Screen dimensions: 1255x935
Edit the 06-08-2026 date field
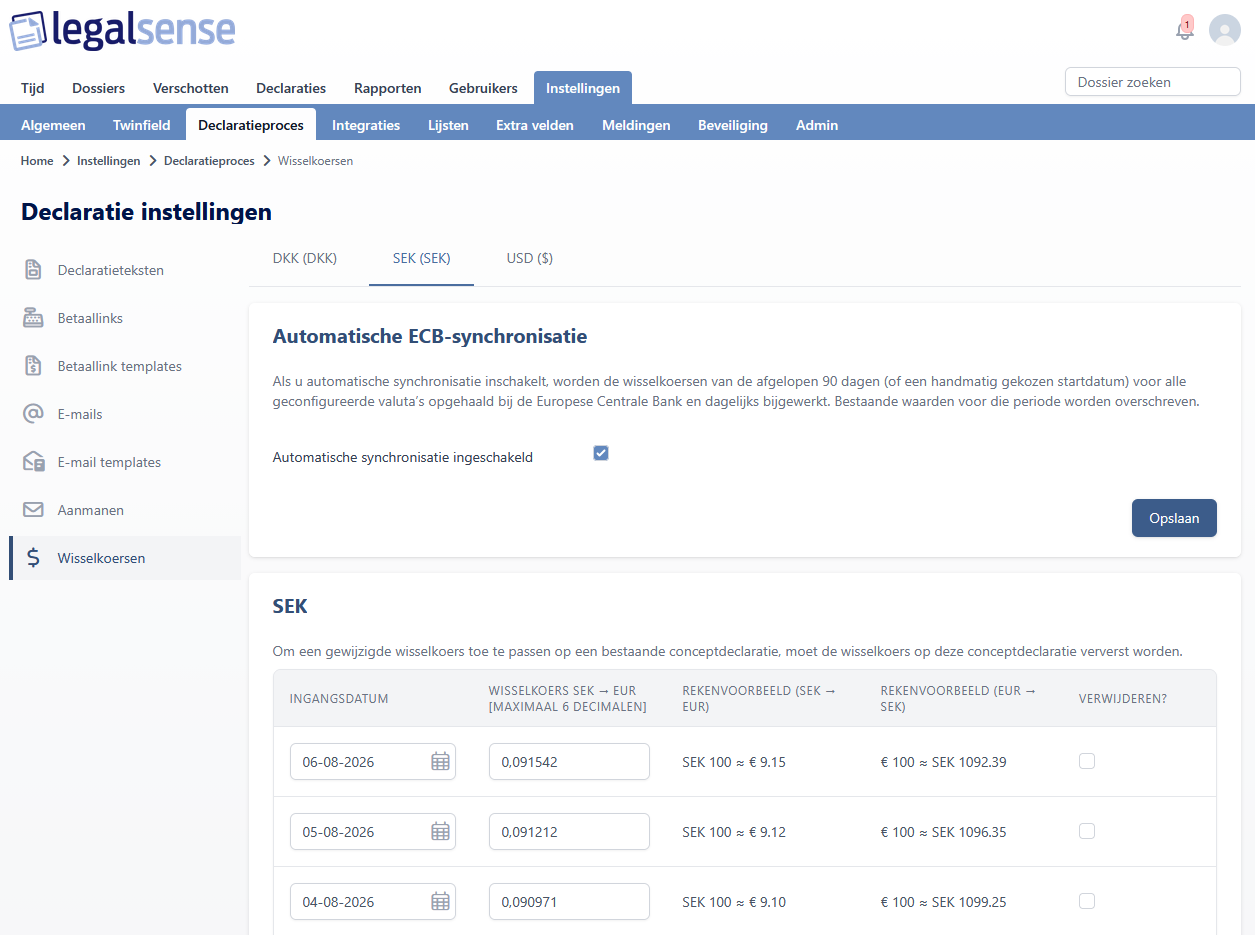(x=373, y=762)
